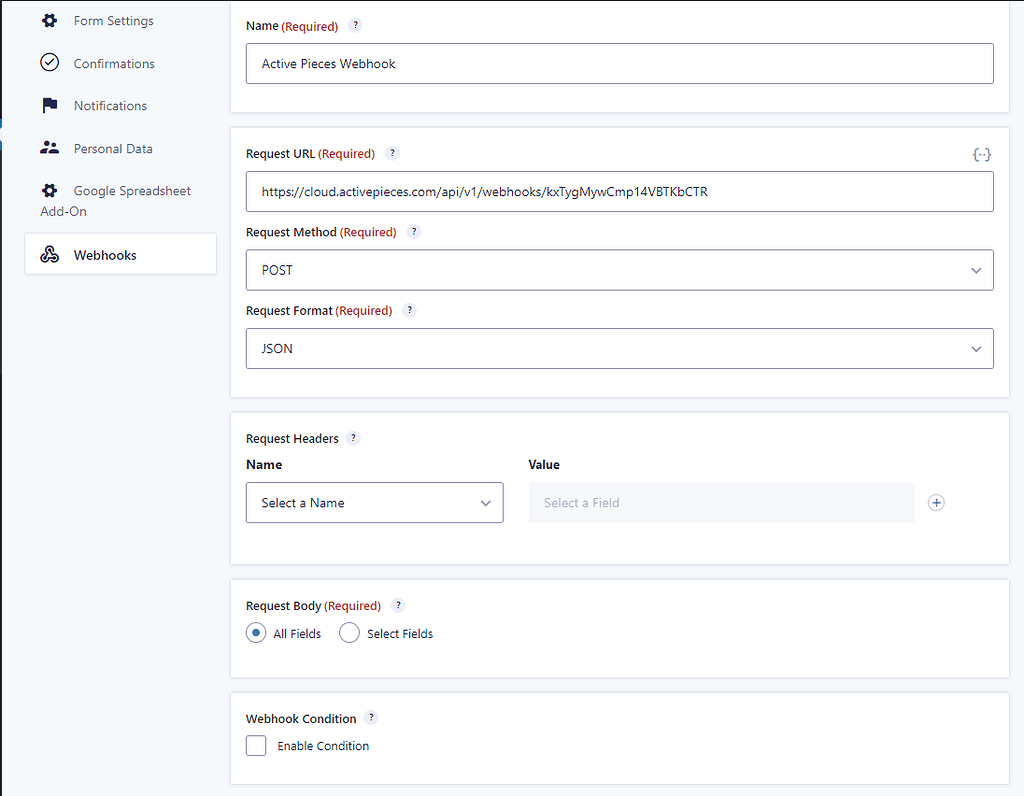Open smart tags with the {·} icon
This screenshot has width=1024, height=796.
pos(981,154)
